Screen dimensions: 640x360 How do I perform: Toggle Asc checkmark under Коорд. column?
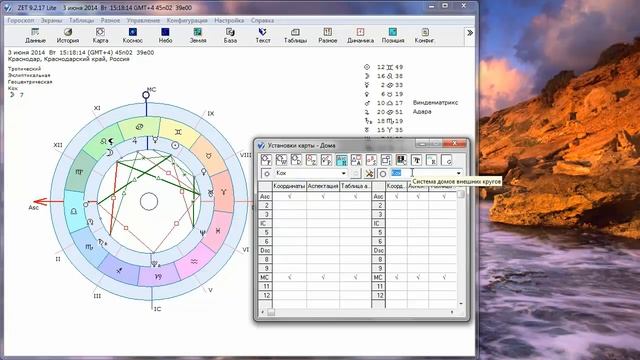click(396, 196)
